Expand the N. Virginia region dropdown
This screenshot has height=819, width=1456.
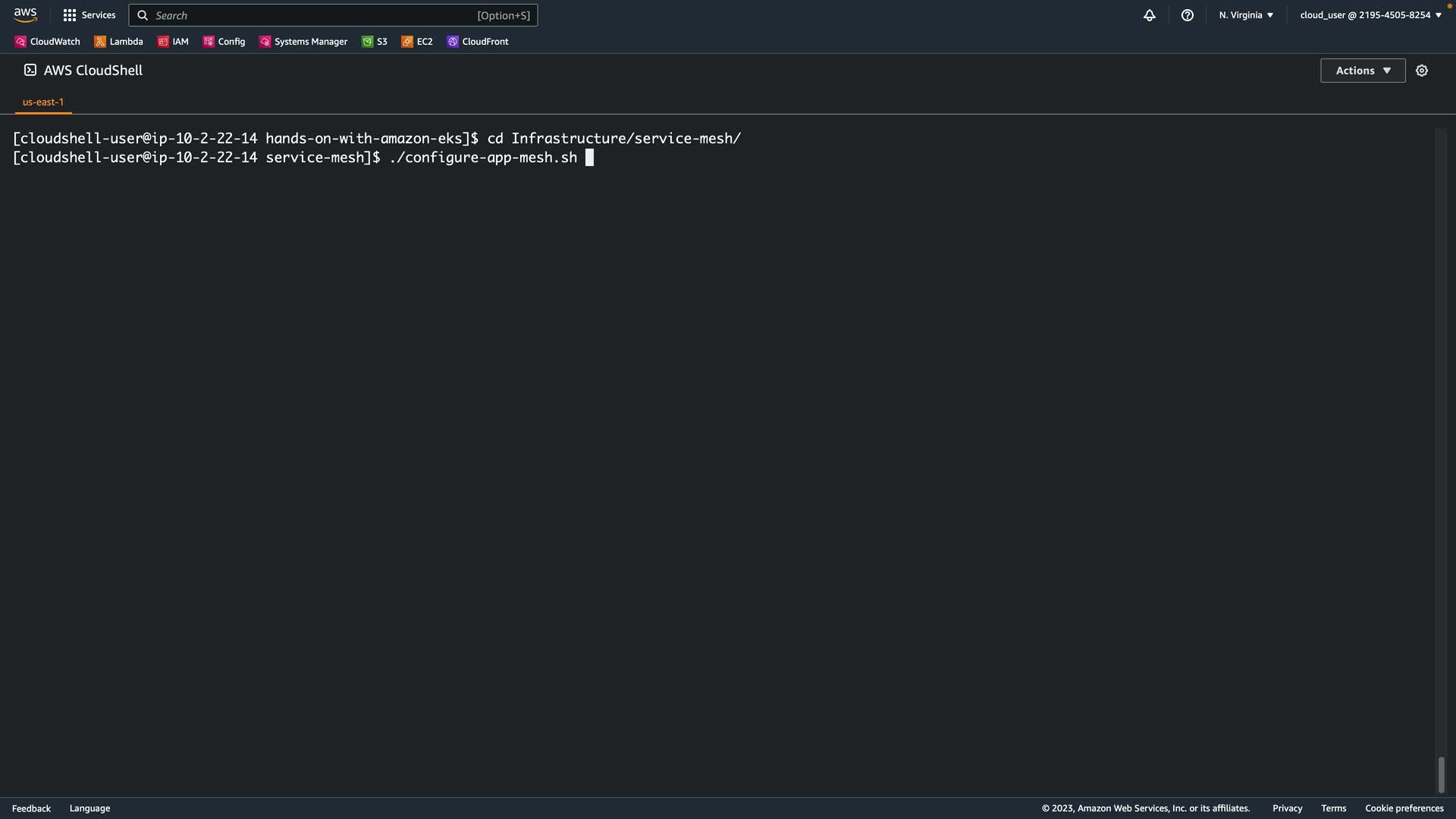coord(1246,15)
